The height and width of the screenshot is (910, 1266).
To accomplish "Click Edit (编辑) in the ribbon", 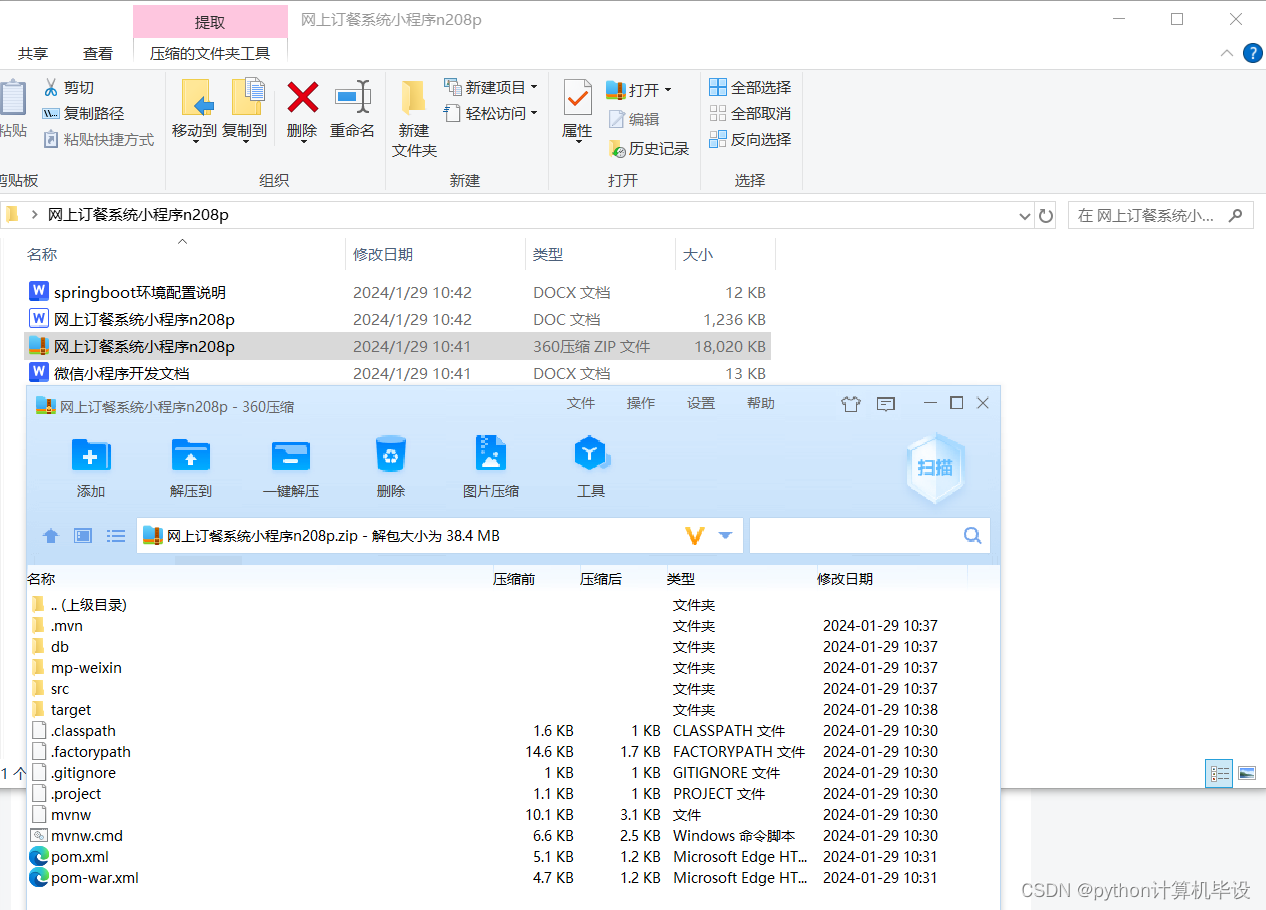I will [633, 119].
